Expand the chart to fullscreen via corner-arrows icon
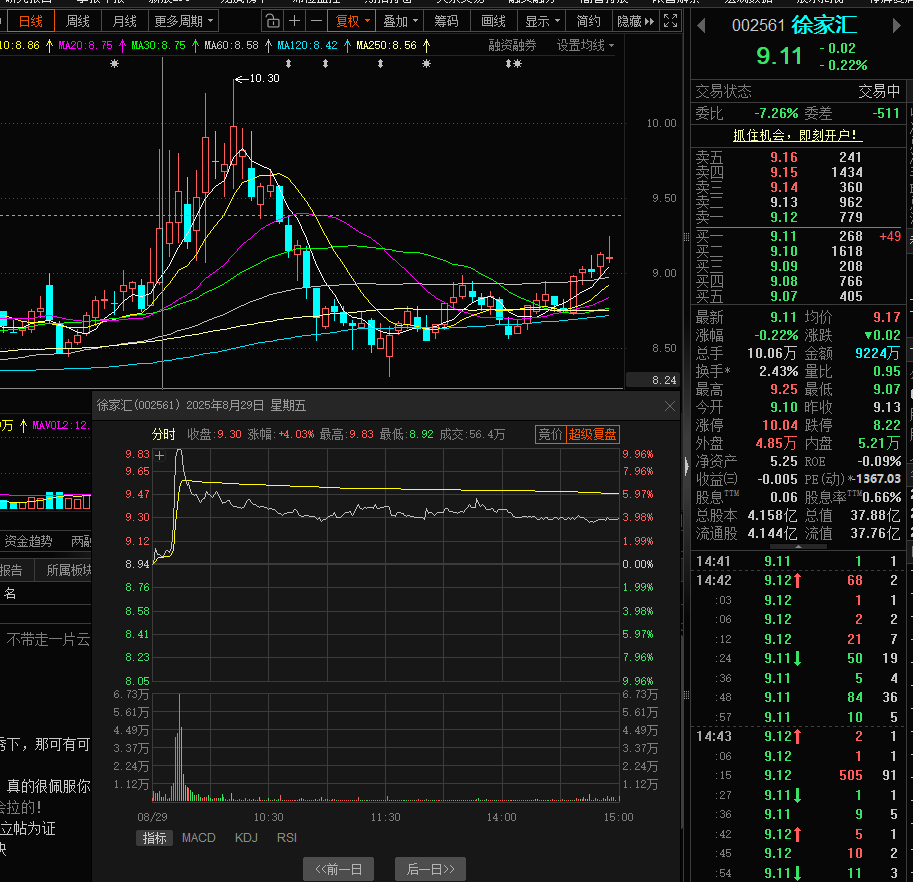This screenshot has width=913, height=882. (670, 21)
